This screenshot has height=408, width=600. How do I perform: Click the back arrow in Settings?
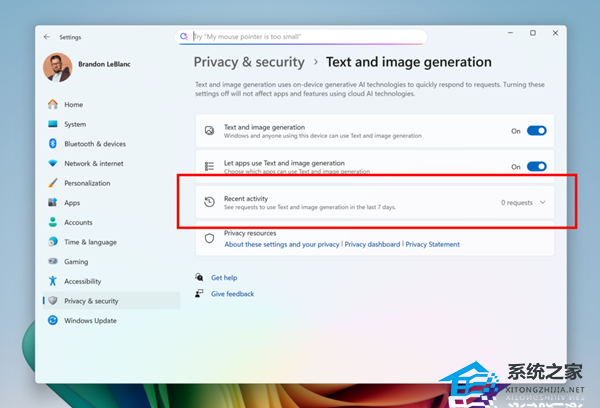[x=47, y=37]
